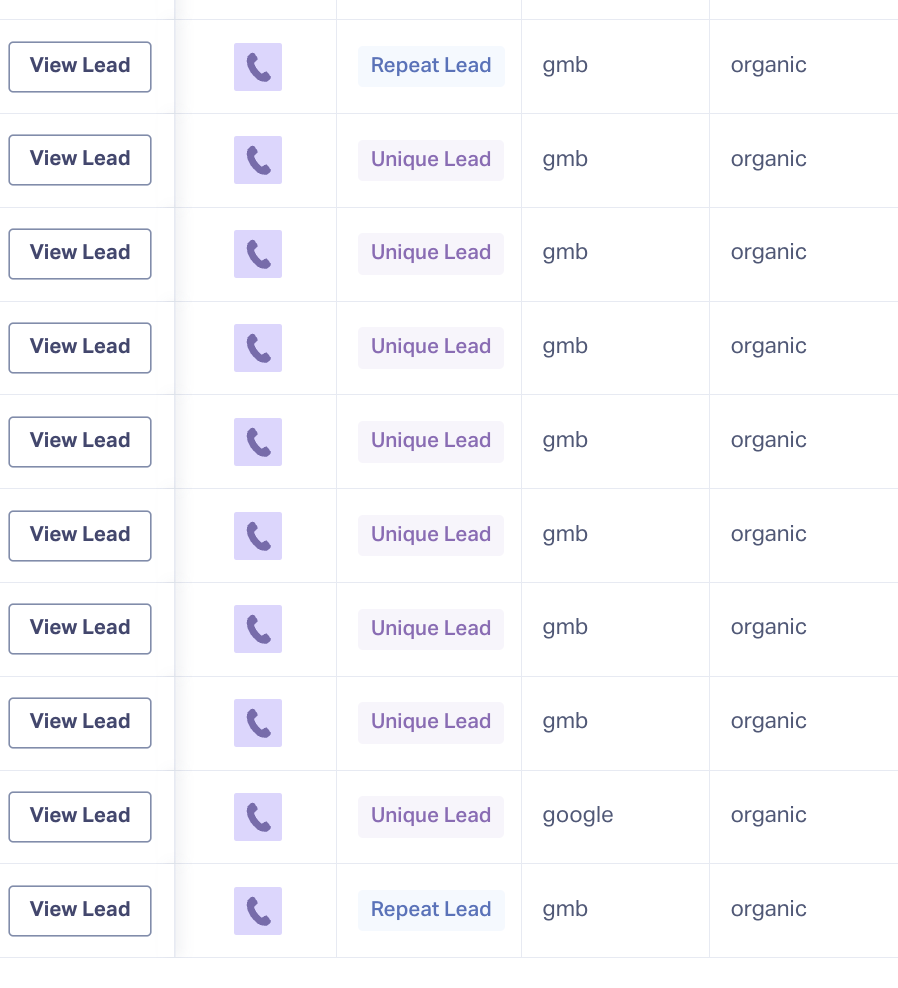Click the phone icon in the top Repeat Lead row

tap(257, 66)
